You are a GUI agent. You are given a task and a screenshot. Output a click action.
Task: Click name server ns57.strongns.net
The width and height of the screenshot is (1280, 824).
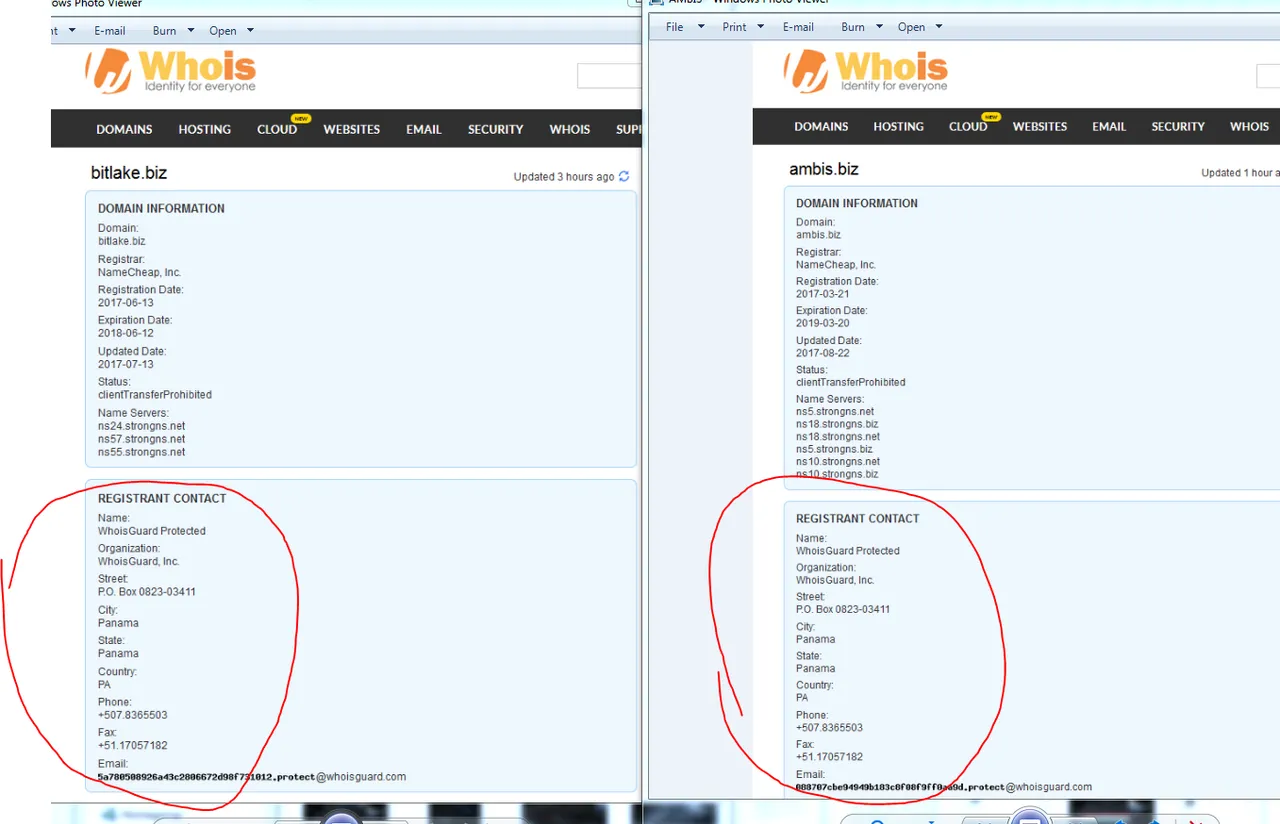(141, 439)
